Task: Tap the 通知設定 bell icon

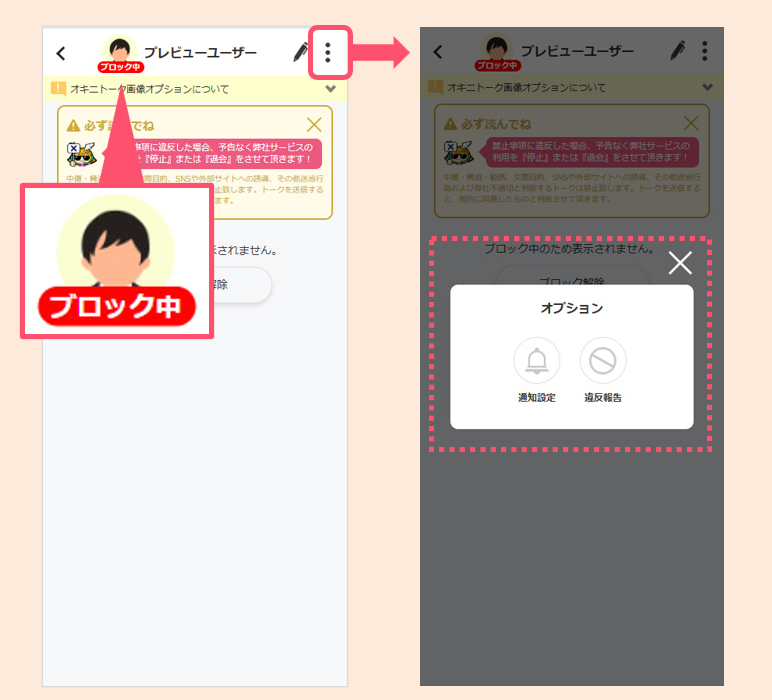Action: click(x=537, y=361)
